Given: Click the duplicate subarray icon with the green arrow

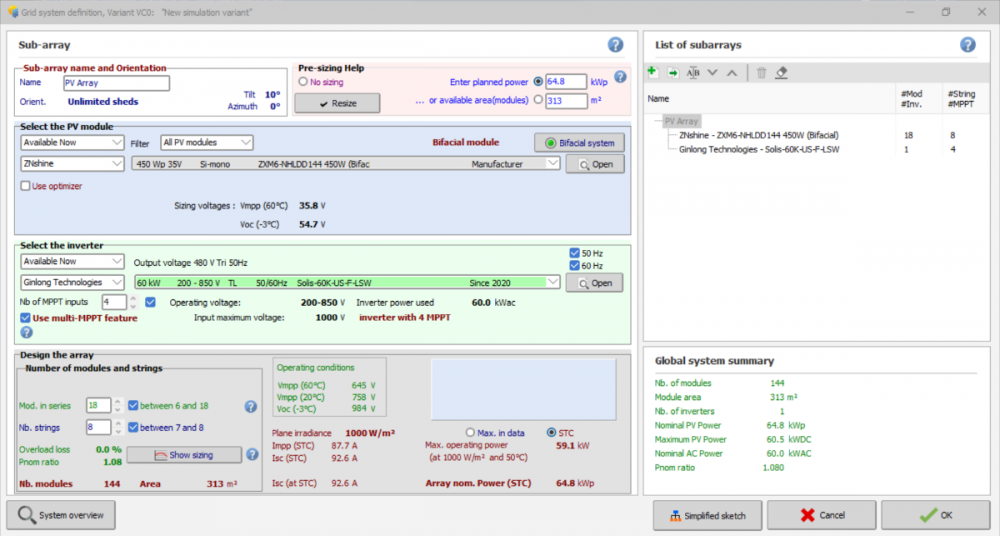Looking at the screenshot, I should [x=672, y=72].
